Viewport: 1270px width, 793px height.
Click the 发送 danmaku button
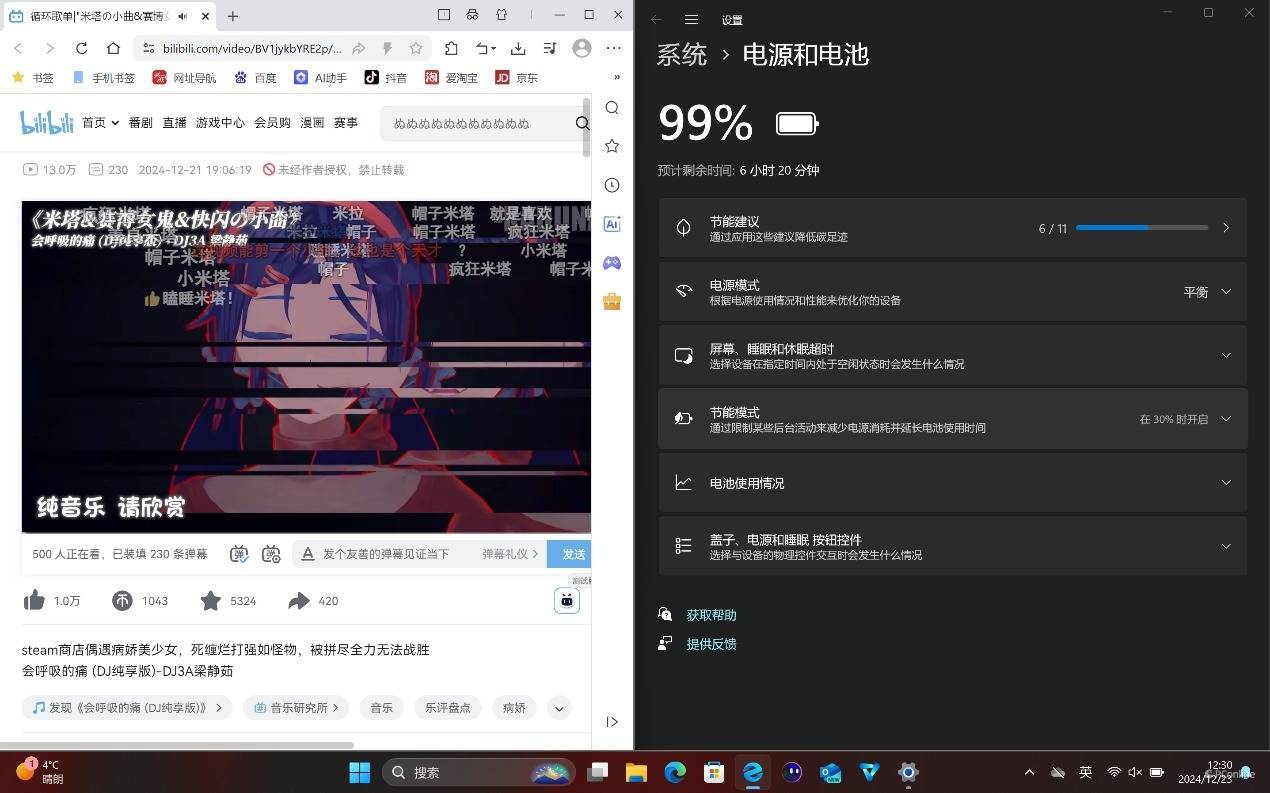tap(573, 554)
